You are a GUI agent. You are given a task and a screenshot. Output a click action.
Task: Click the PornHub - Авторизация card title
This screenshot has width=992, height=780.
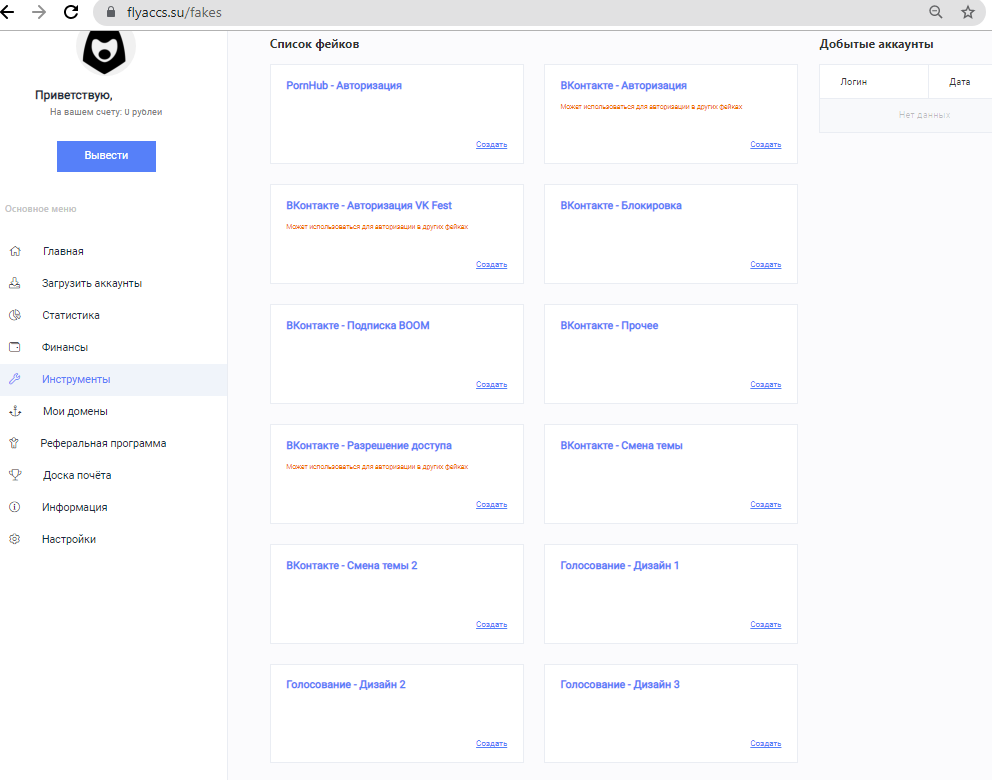point(344,85)
